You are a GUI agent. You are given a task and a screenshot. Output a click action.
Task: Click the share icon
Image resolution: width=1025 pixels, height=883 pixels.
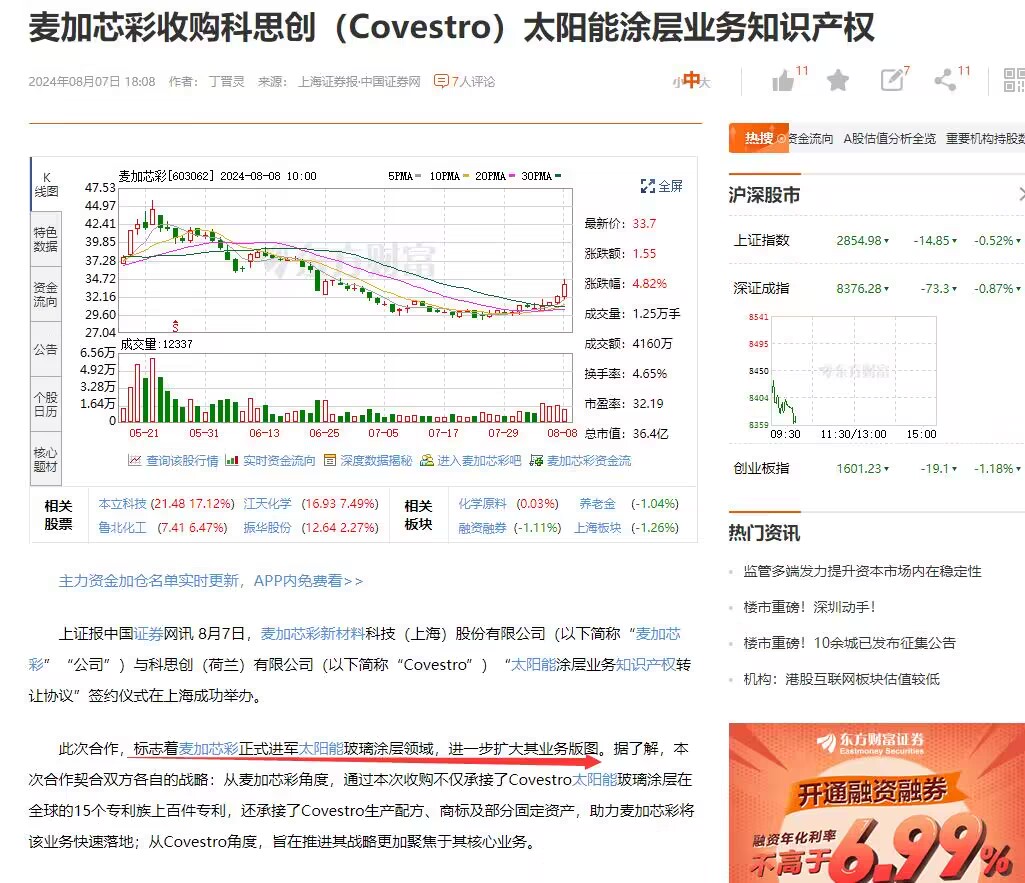pyautogui.click(x=945, y=80)
